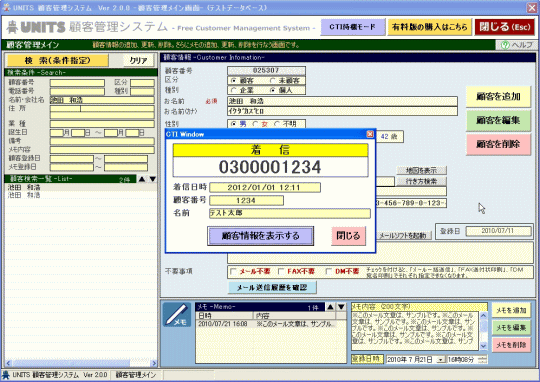Screen dimensions: 540x382
Task: Click 検索(条件指定) search button
Action: click(58, 61)
